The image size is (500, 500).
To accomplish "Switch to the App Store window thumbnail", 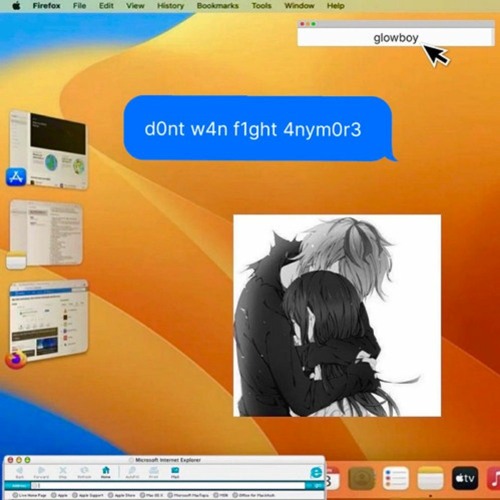I will (x=49, y=150).
